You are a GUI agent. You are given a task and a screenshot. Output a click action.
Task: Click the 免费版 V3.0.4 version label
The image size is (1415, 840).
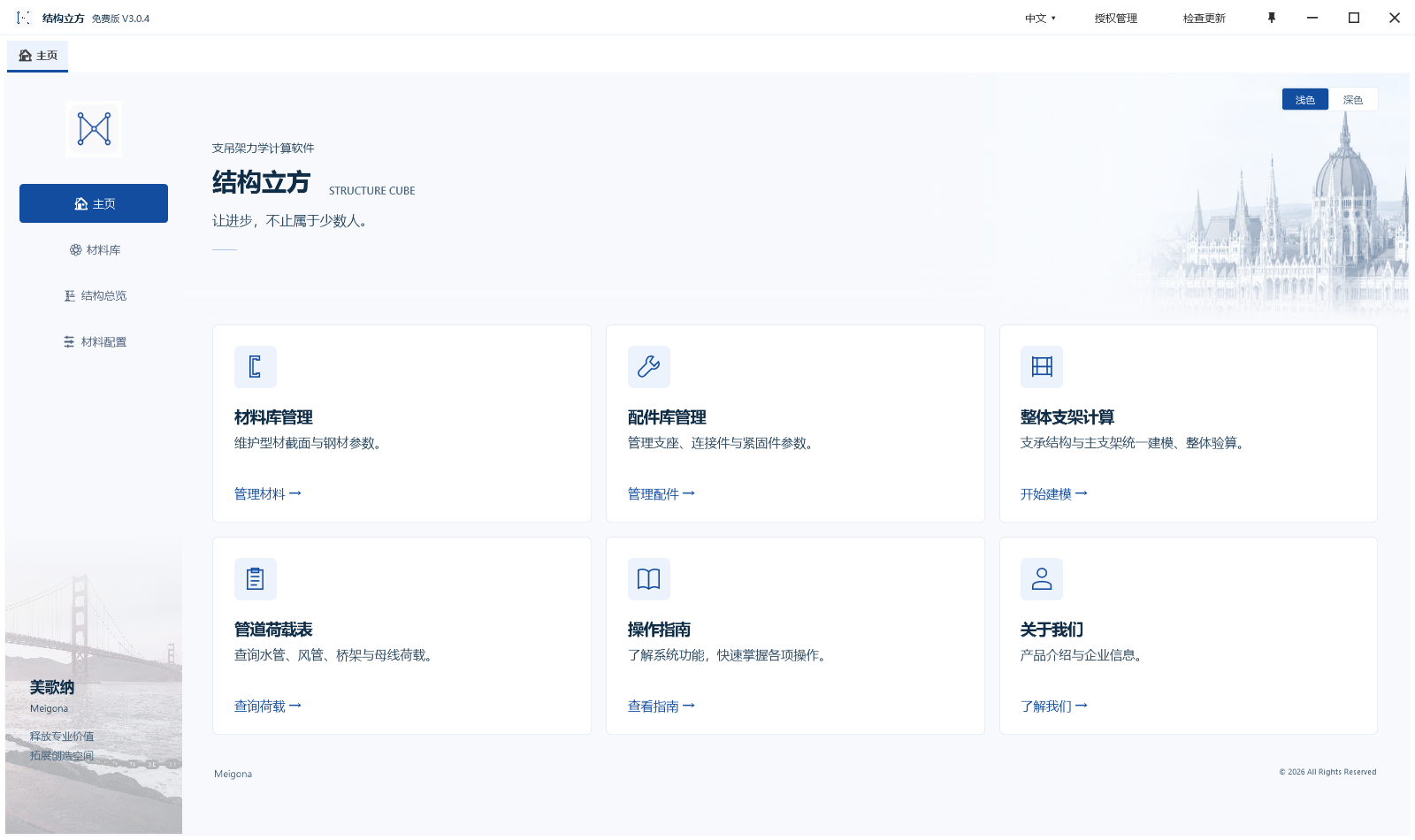(x=120, y=19)
